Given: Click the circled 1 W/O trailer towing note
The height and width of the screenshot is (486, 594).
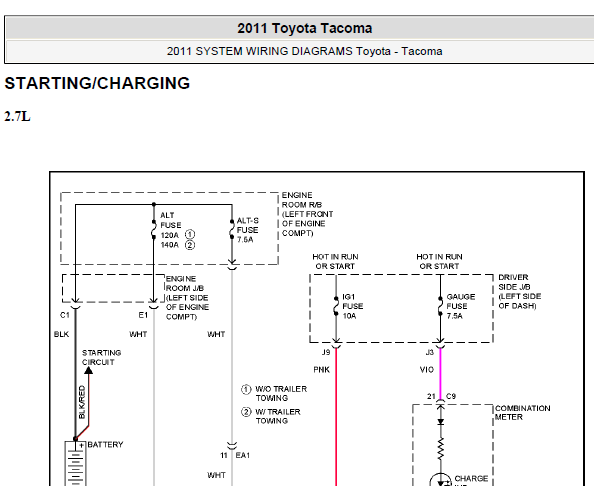Looking at the screenshot, I should tap(274, 394).
